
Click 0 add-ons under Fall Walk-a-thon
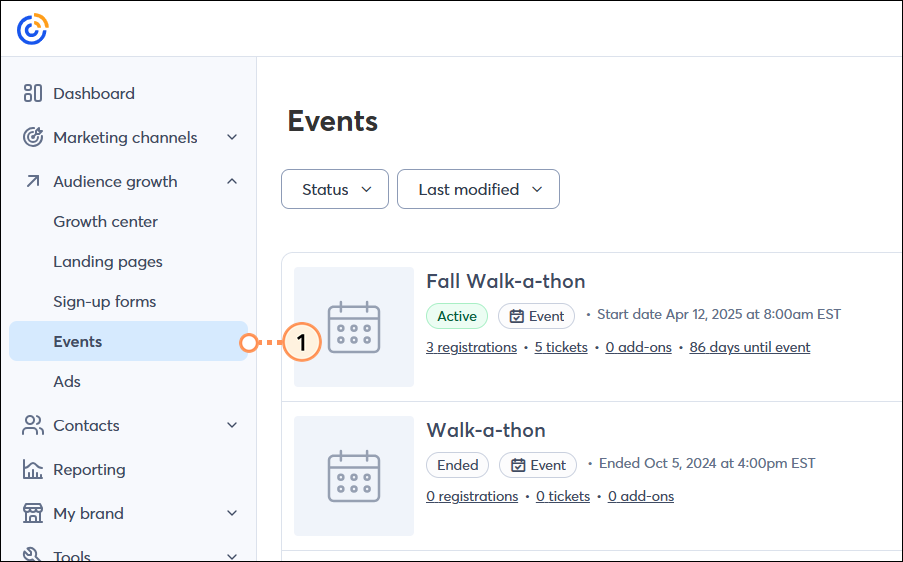tap(638, 347)
